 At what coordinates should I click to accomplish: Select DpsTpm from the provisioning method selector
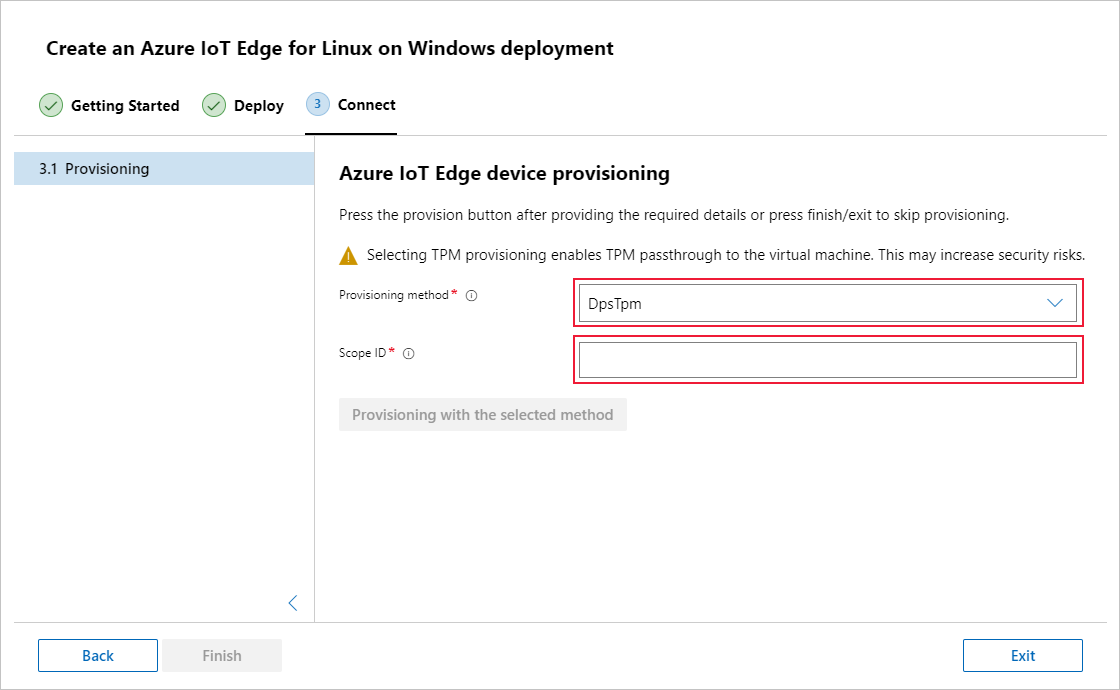(x=828, y=302)
